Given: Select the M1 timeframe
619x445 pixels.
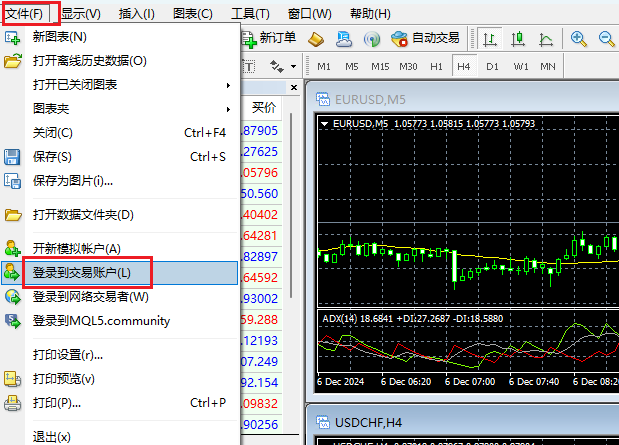Looking at the screenshot, I should (x=324, y=67).
